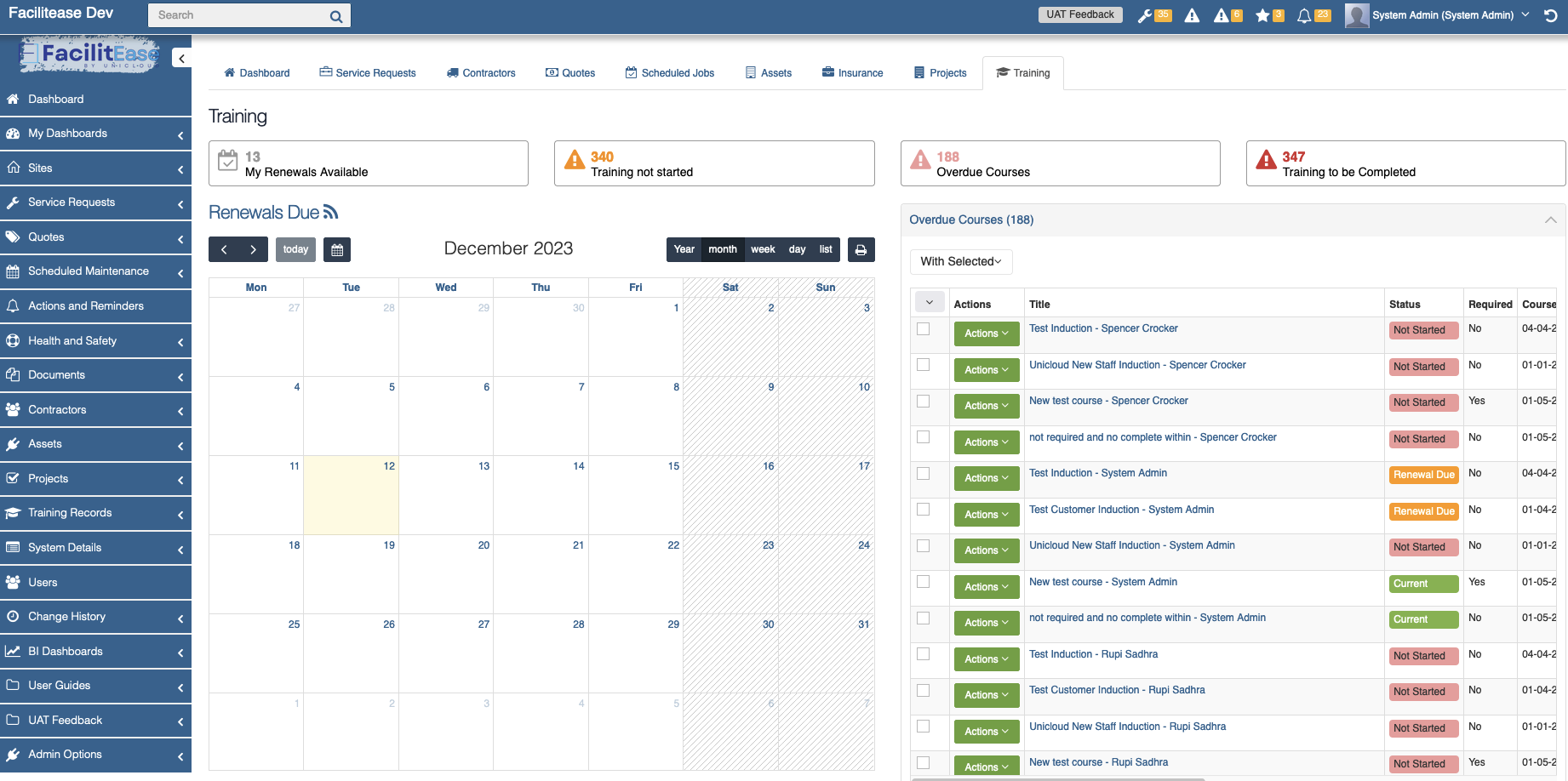
Task: Click the wrench icon in the top bar
Action: click(1145, 14)
